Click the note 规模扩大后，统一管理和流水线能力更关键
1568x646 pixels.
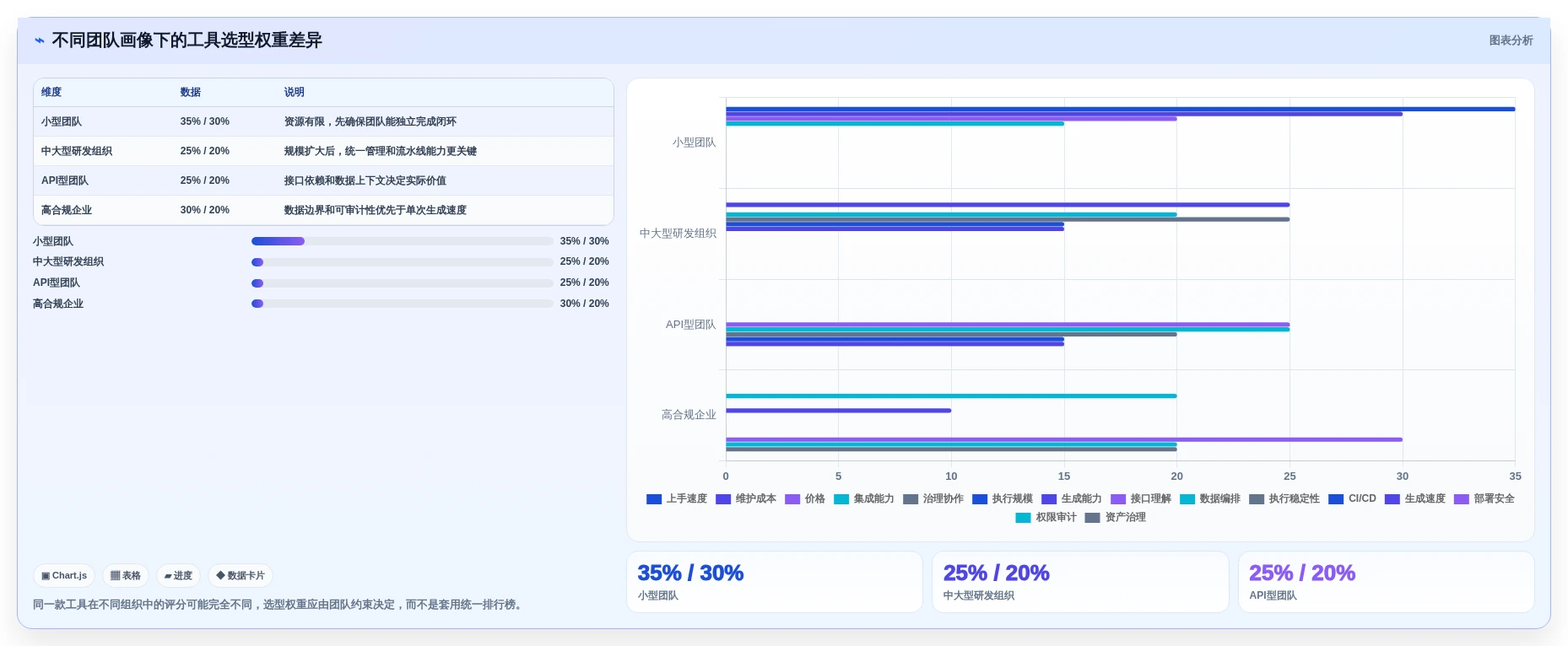pyautogui.click(x=381, y=151)
